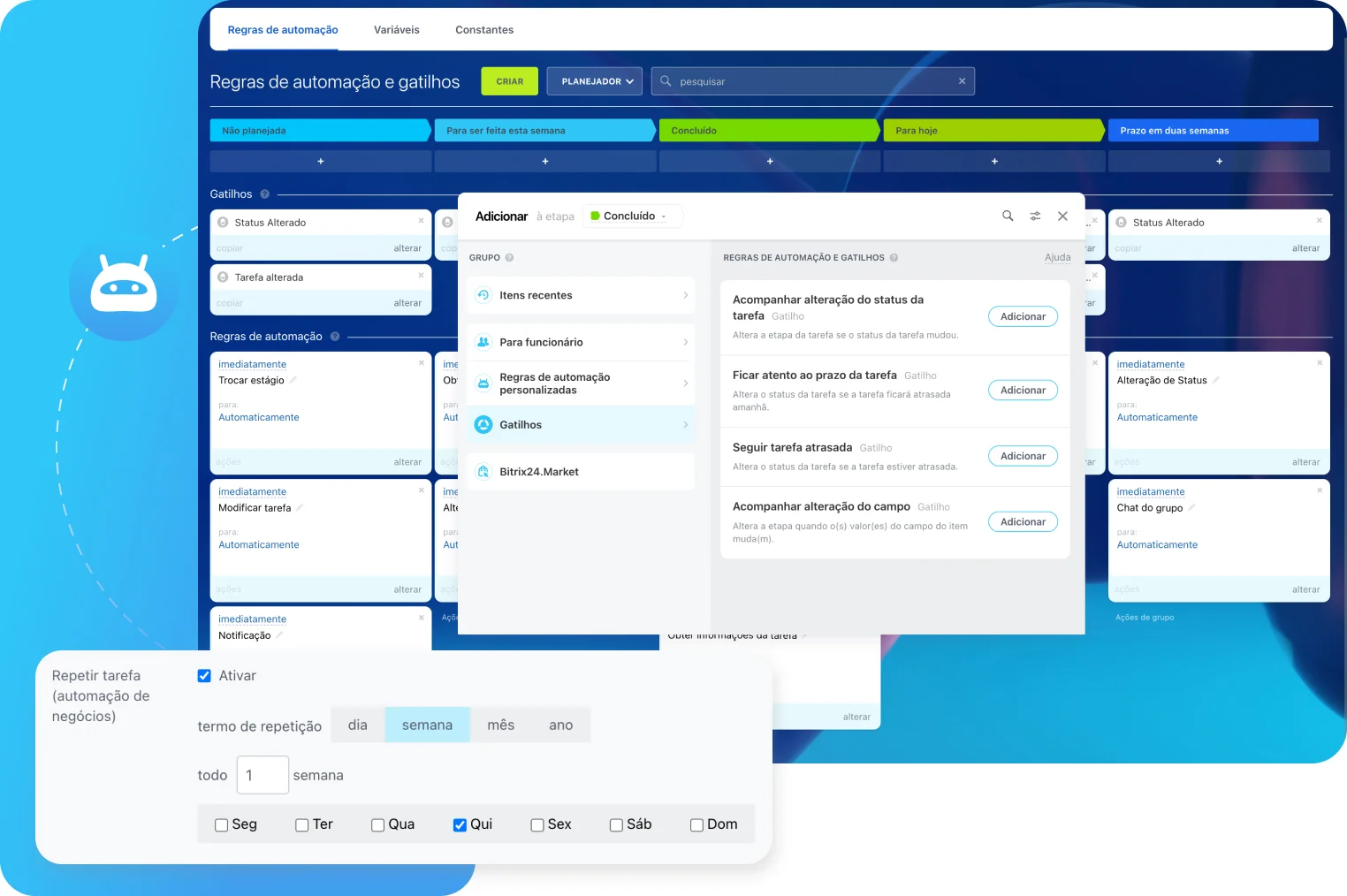Open Regras de automação personalizadas via its icon
Screen dimensions: 1347x896
tap(483, 383)
